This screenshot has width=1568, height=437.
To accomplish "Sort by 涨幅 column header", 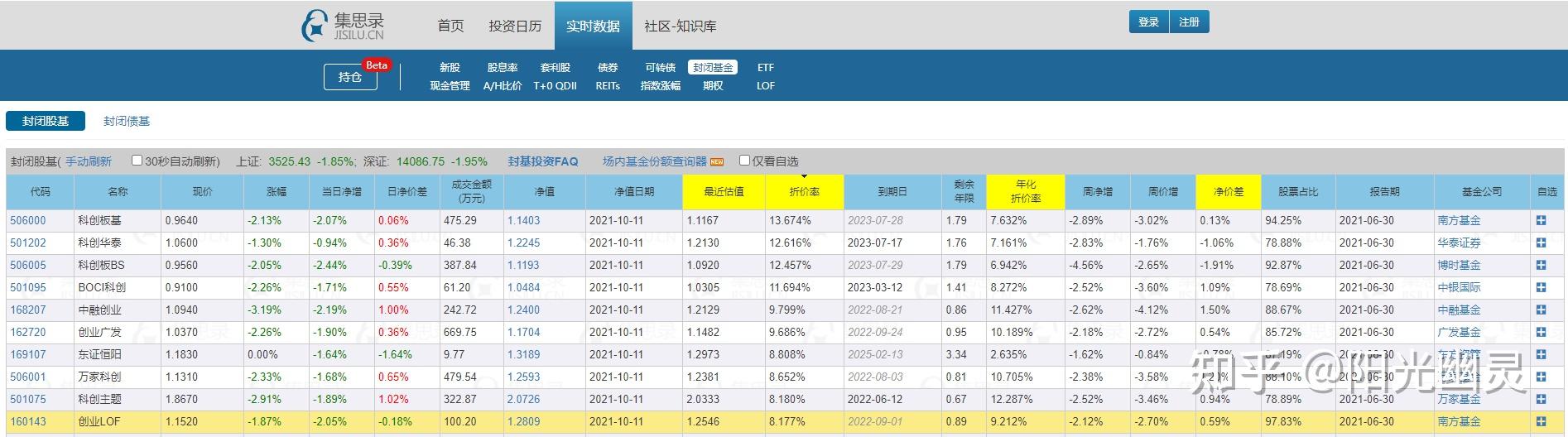I will tap(277, 192).
